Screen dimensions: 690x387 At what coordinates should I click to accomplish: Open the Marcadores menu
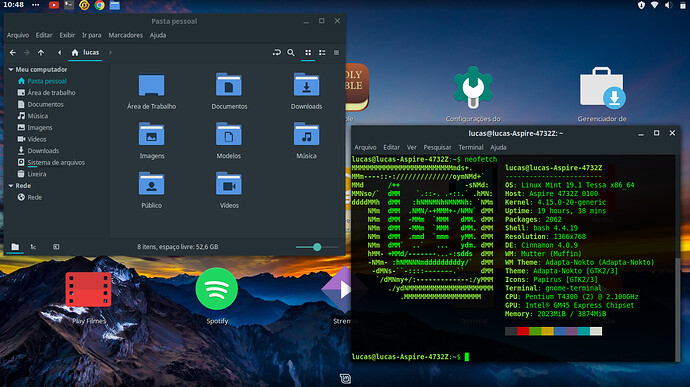125,35
